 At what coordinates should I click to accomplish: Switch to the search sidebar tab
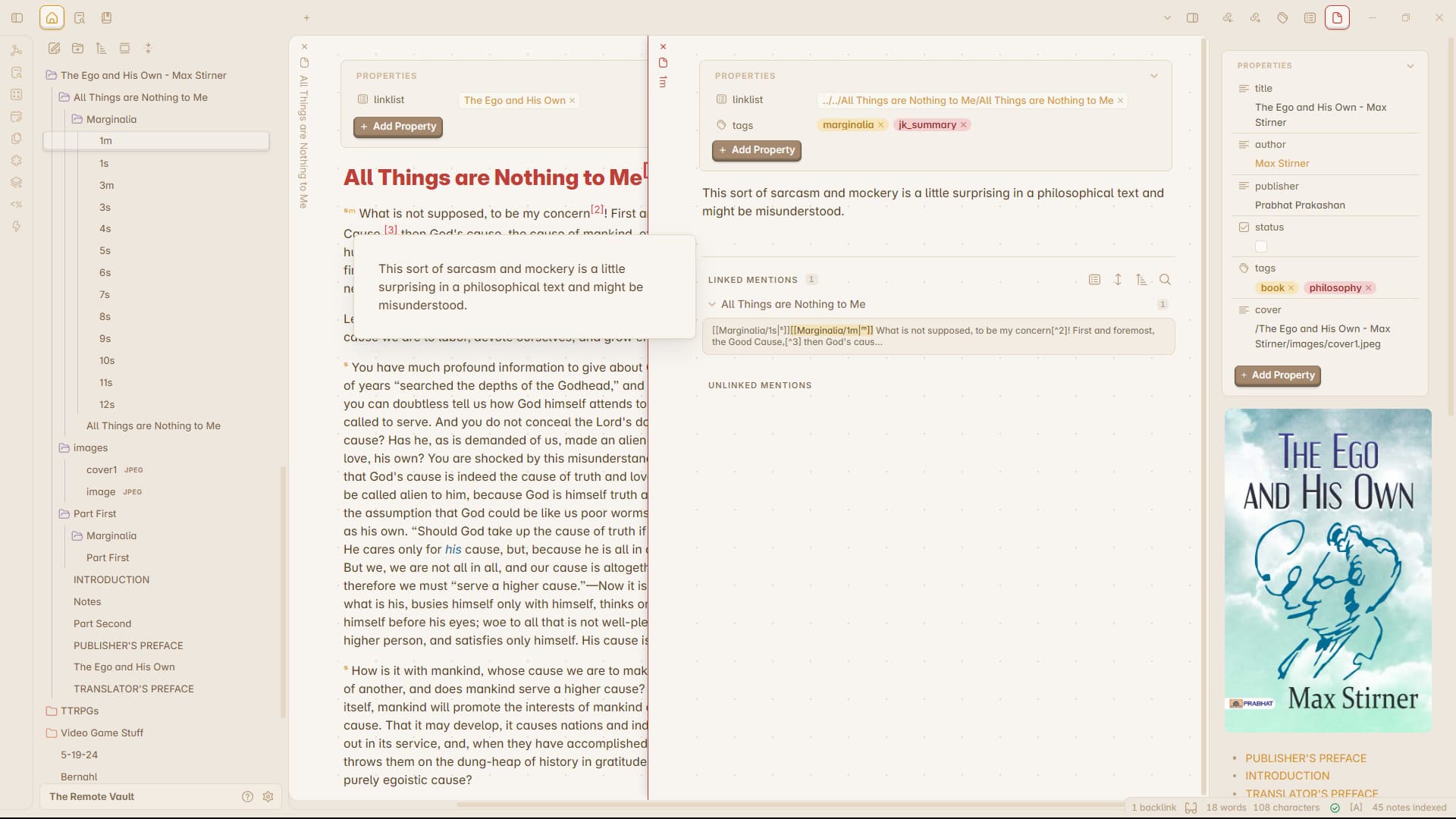(80, 17)
